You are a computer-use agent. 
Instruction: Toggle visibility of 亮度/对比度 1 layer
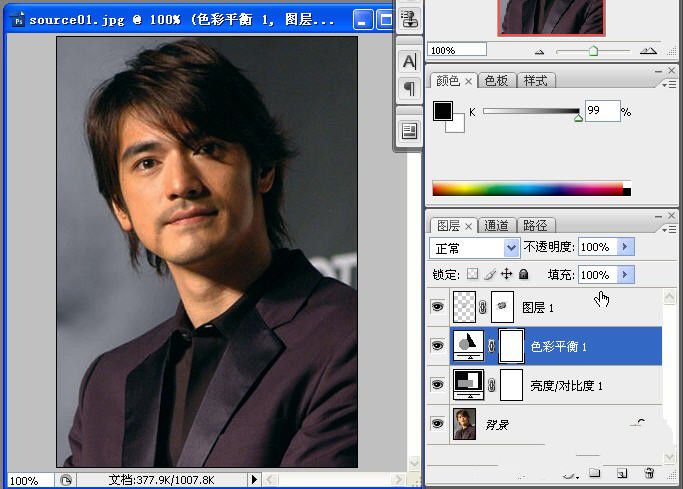click(438, 384)
